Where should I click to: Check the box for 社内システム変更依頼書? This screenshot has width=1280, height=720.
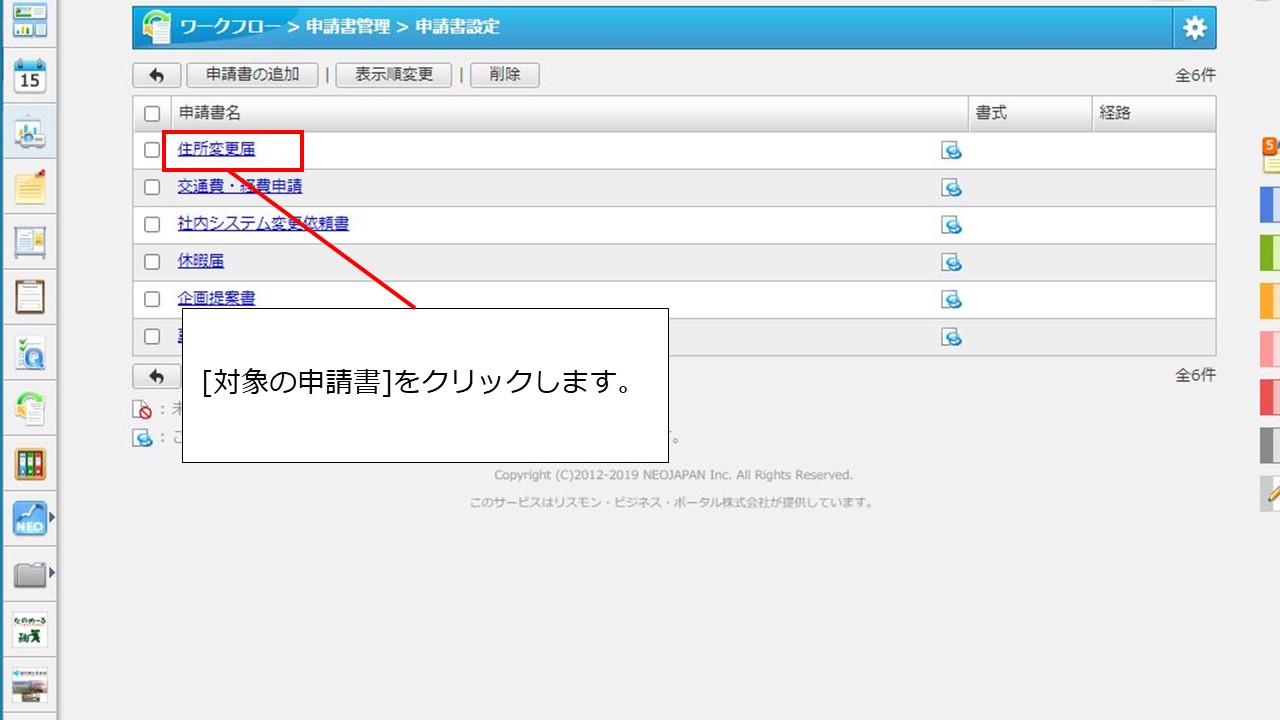pyautogui.click(x=152, y=225)
